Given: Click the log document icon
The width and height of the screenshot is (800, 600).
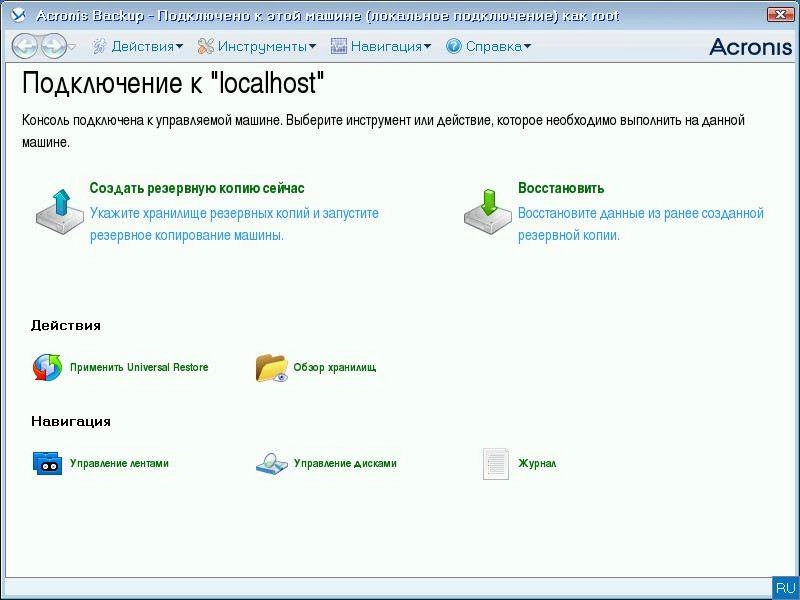Looking at the screenshot, I should (x=496, y=464).
